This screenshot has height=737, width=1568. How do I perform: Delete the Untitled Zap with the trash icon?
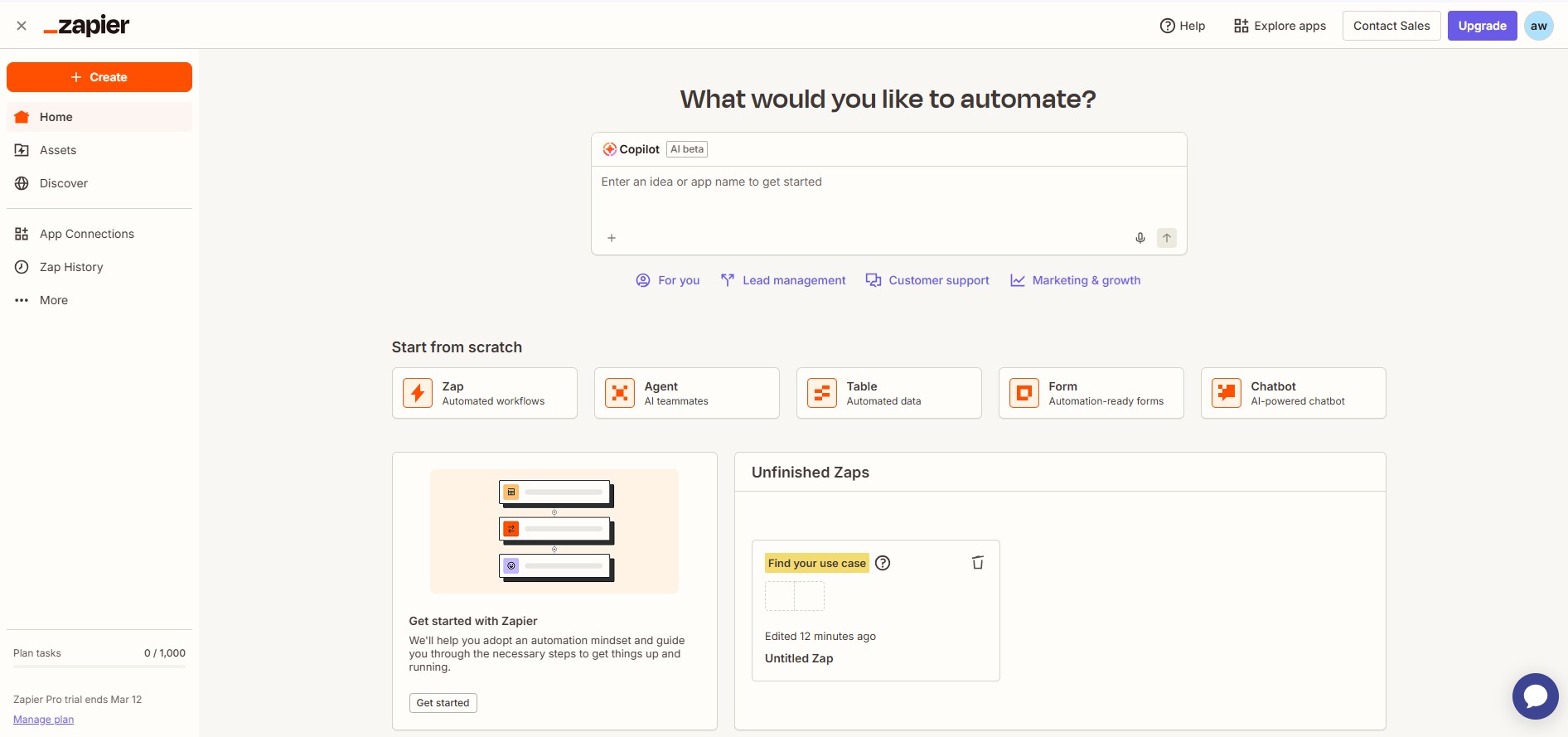pyautogui.click(x=978, y=563)
